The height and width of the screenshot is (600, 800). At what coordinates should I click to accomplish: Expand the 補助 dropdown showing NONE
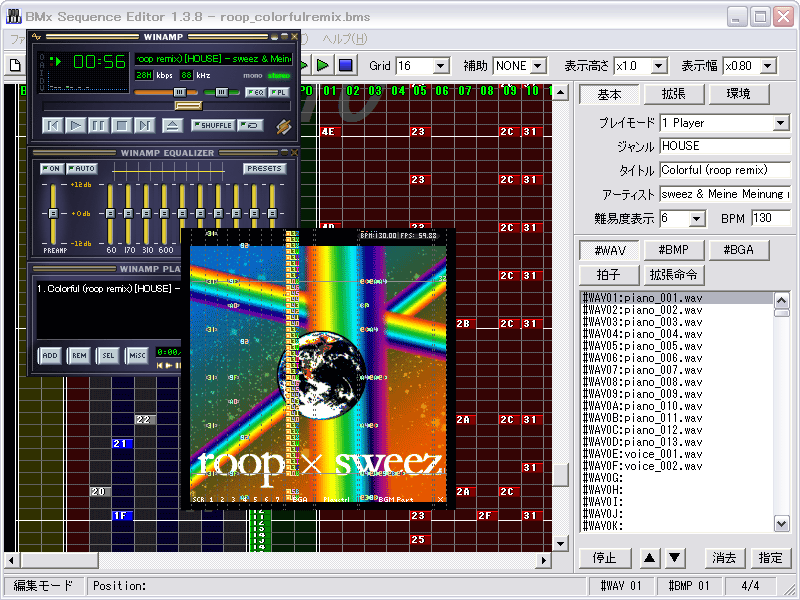[537, 66]
